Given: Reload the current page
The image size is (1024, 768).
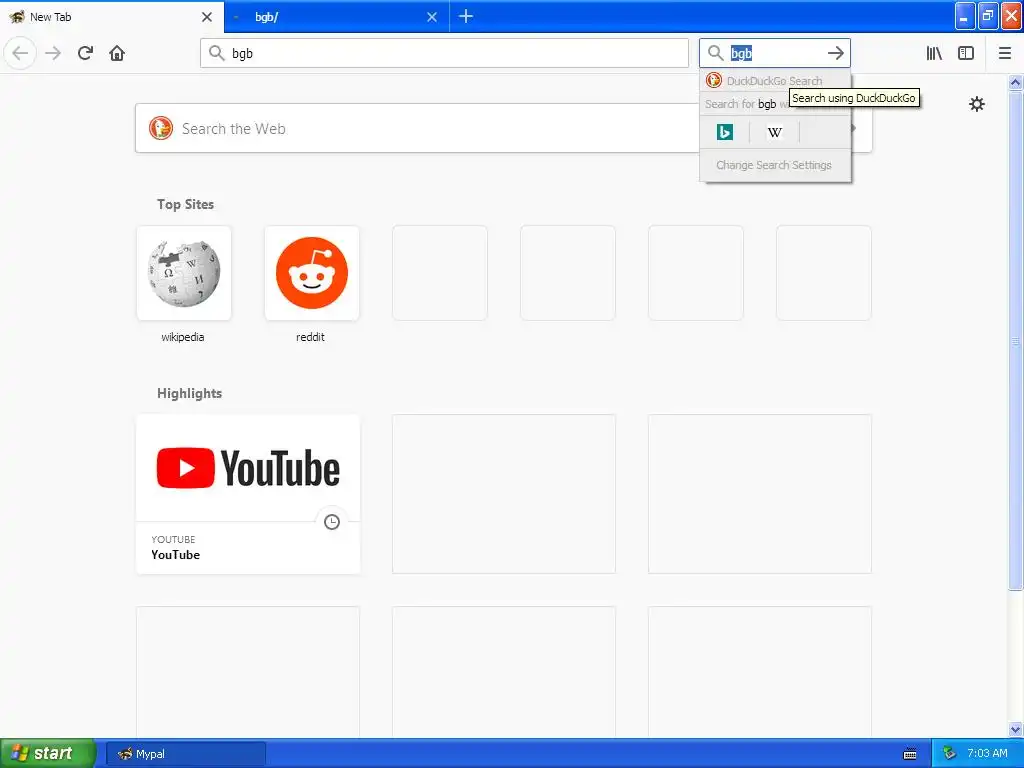Looking at the screenshot, I should 85,53.
